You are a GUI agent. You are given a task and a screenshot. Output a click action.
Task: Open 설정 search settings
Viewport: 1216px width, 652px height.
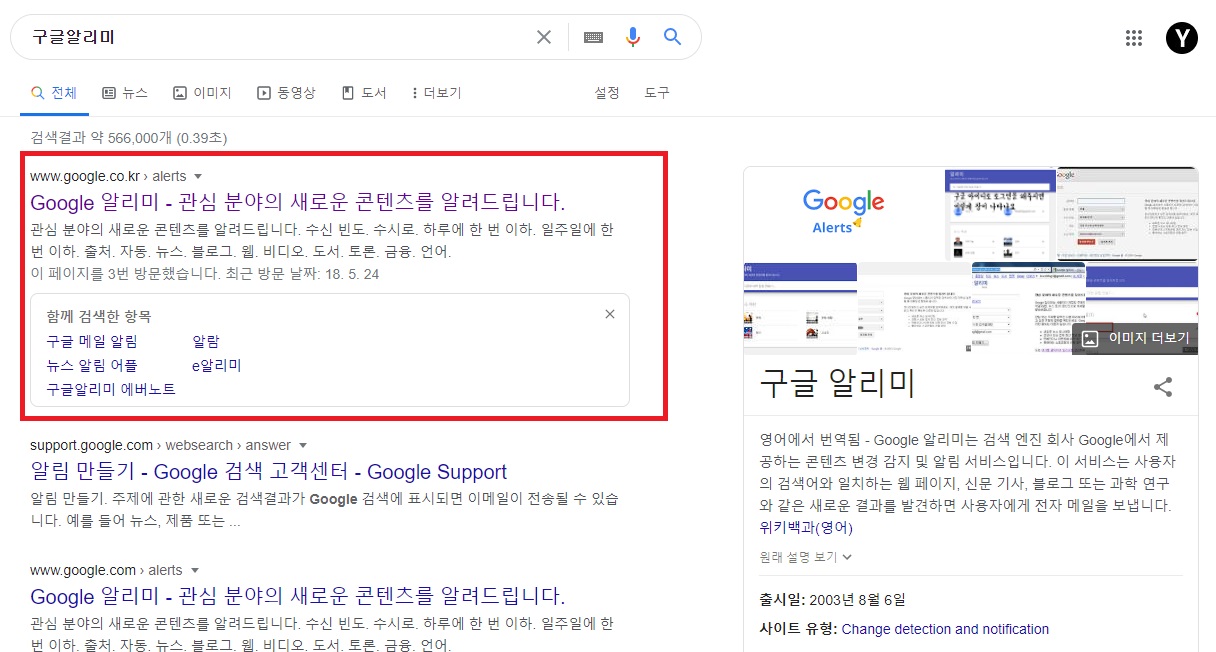[607, 93]
